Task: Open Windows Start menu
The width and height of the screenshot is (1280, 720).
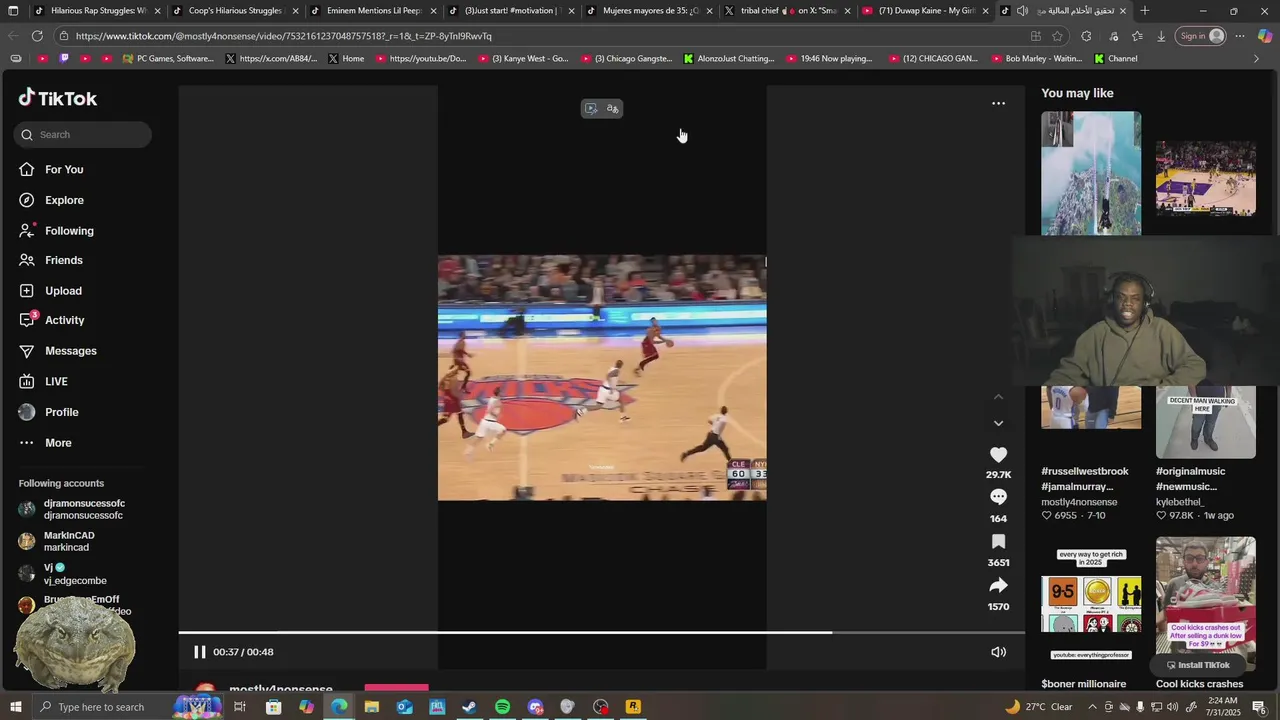Action: [16, 707]
